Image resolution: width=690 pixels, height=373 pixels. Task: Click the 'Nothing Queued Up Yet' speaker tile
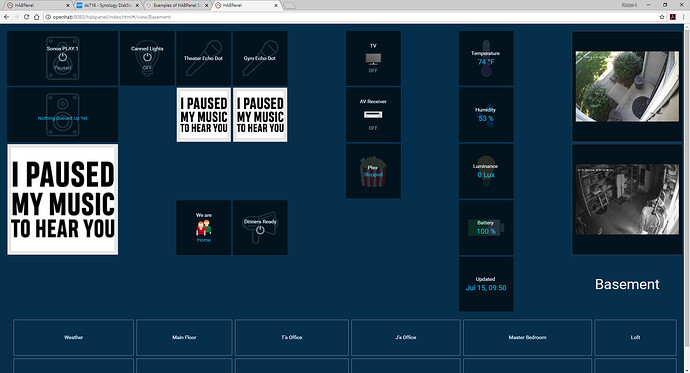click(x=62, y=114)
